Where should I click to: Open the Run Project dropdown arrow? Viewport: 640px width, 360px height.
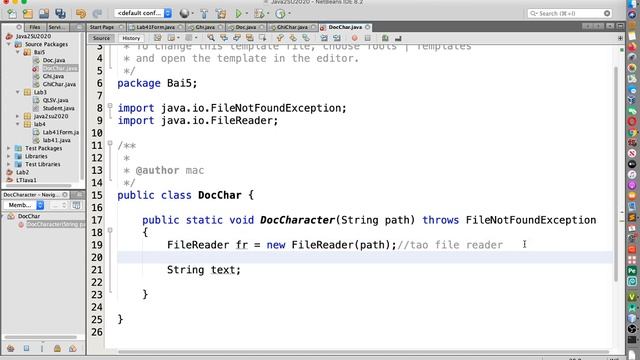pos(247,13)
